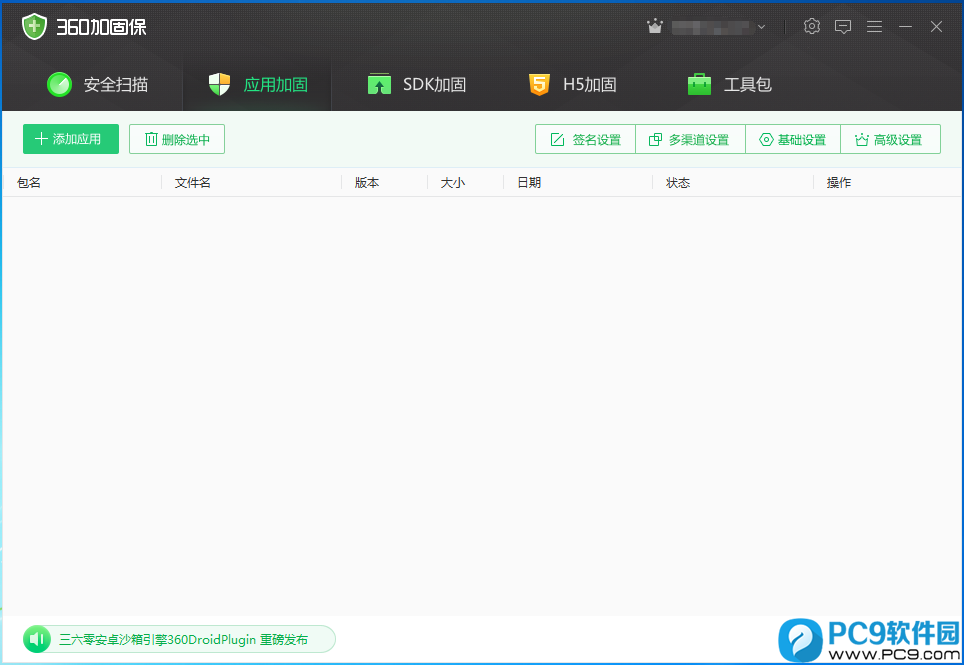
Task: Click the green speaker announcement icon
Action: [x=37, y=639]
